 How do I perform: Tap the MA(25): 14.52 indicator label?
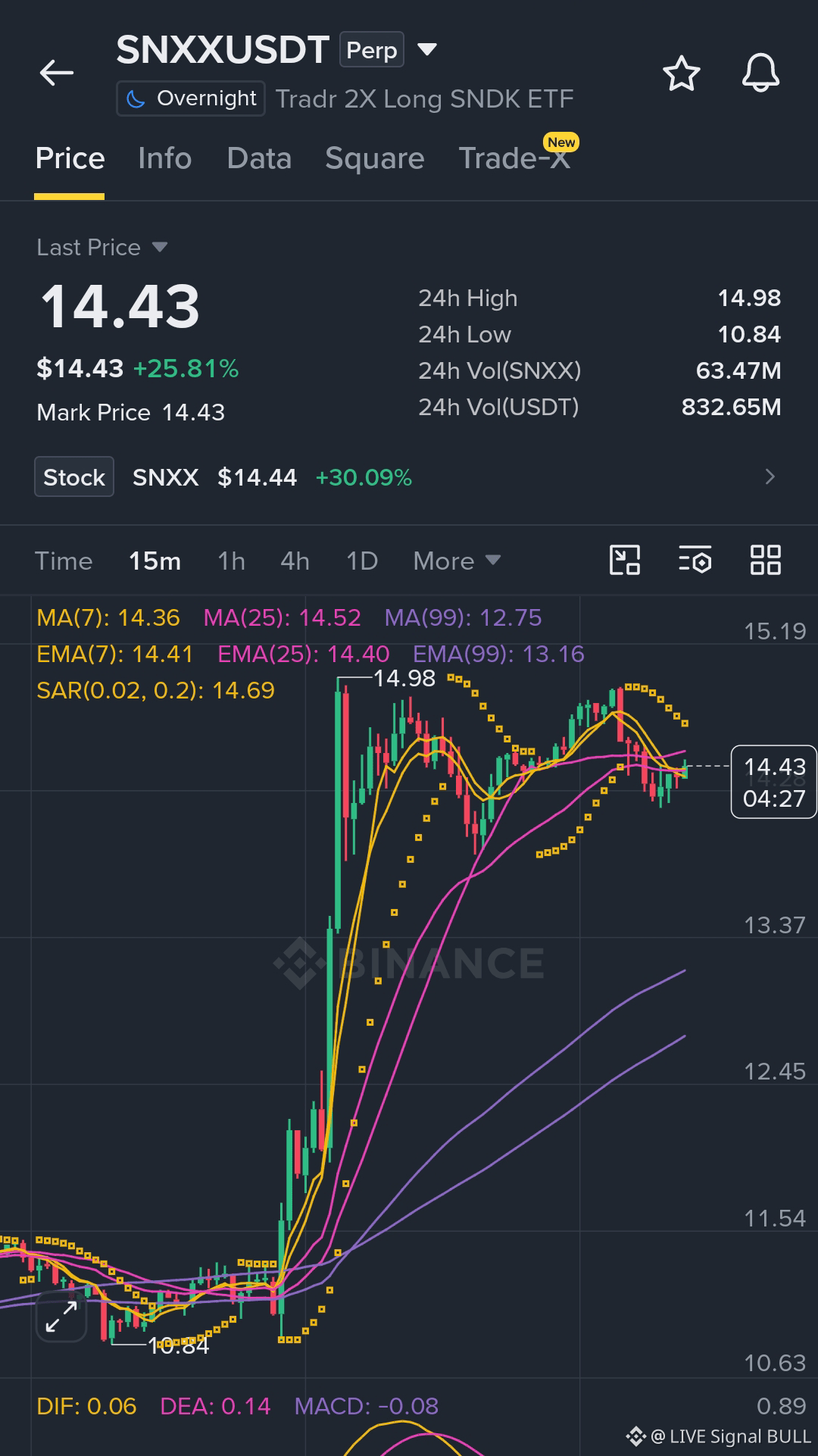coord(282,617)
